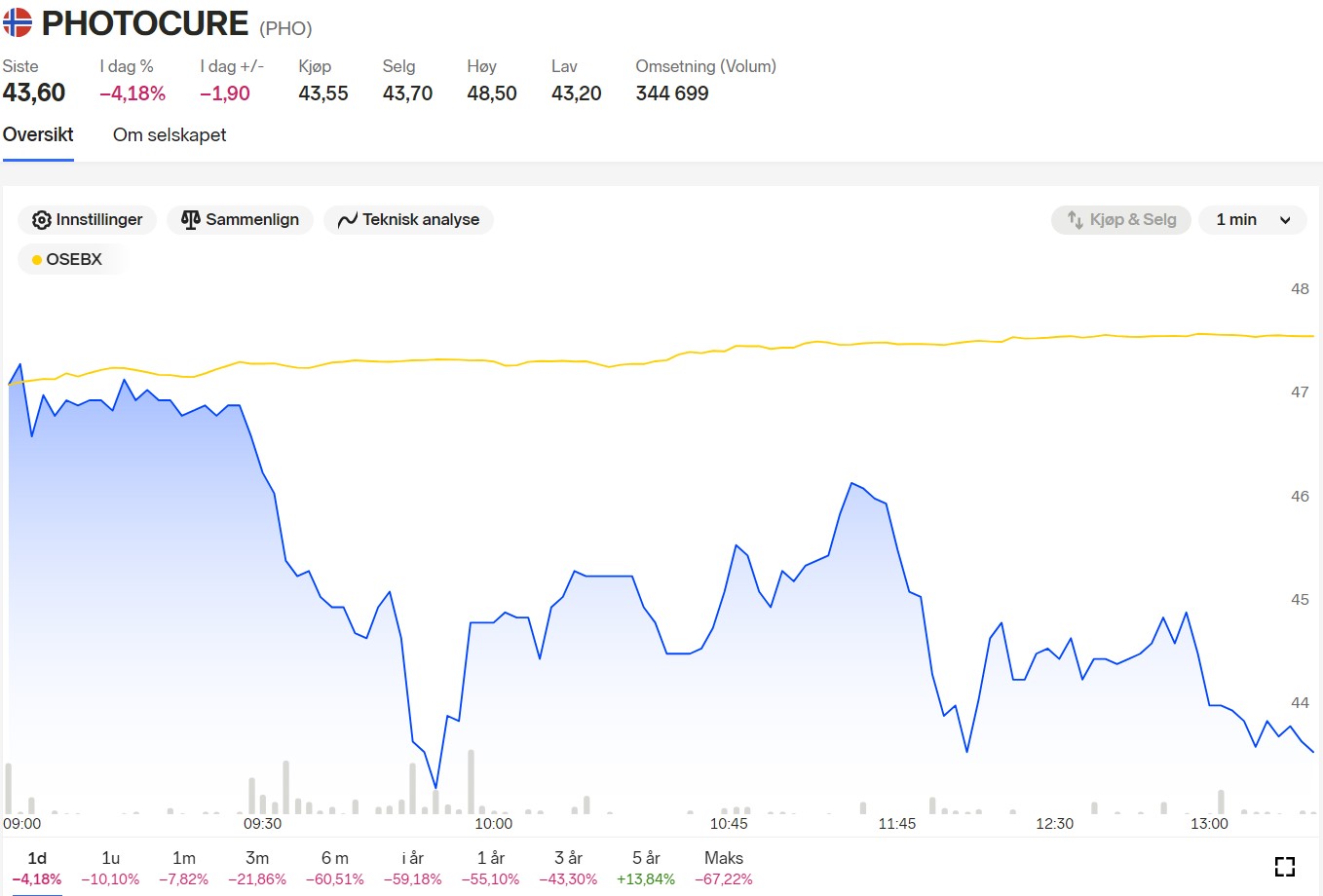Click the 09:30 time axis label
Screen dimensions: 1323x896
[262, 824]
